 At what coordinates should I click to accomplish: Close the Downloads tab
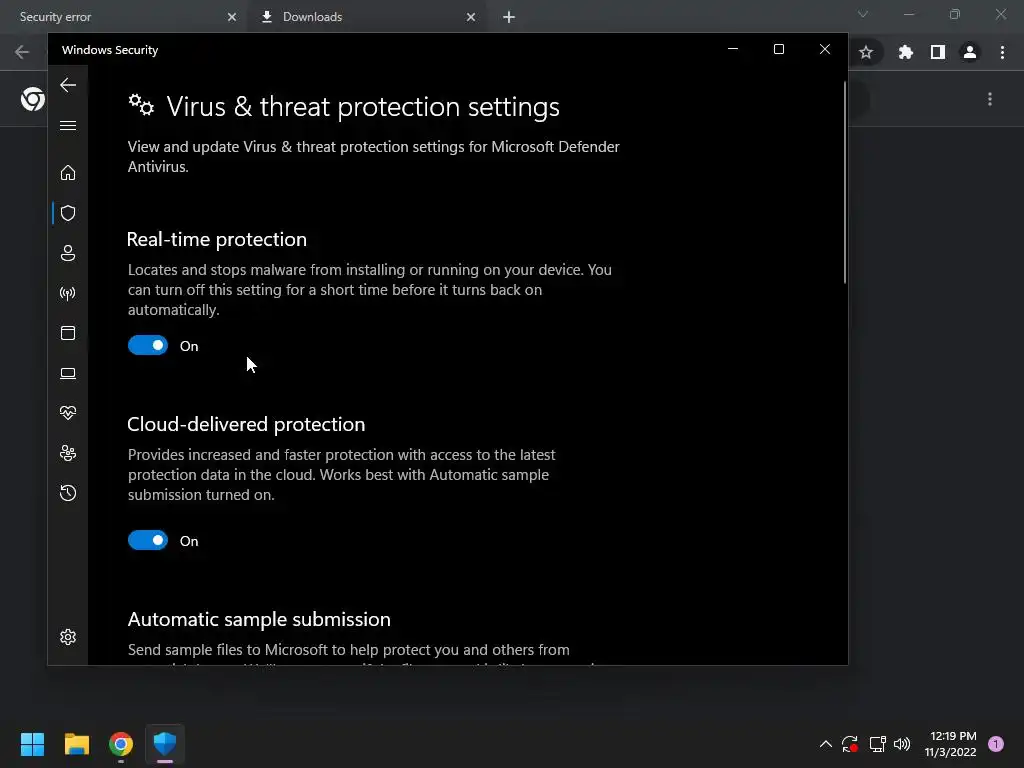coord(471,17)
